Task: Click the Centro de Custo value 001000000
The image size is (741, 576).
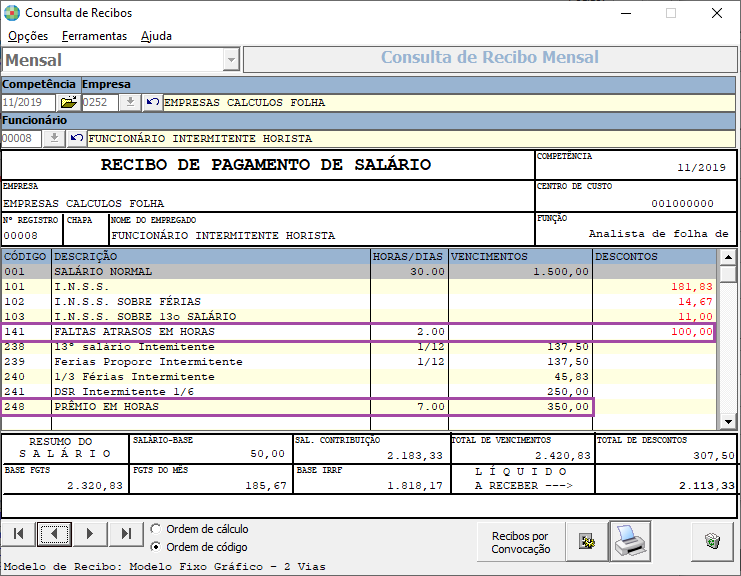Action: (x=682, y=204)
